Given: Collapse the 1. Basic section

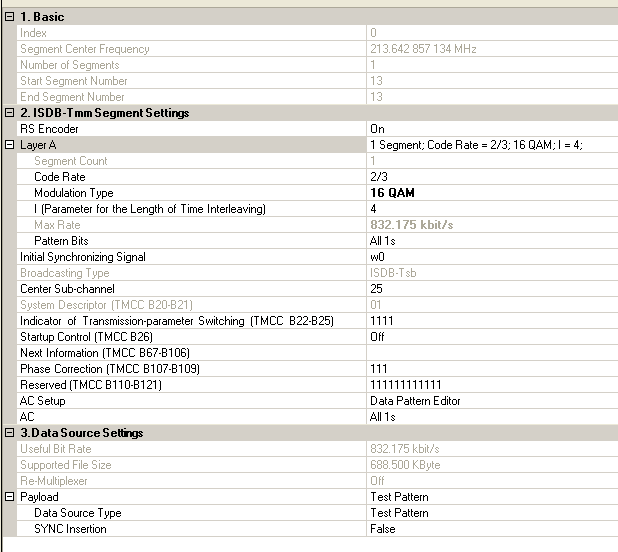Looking at the screenshot, I should (x=9, y=17).
